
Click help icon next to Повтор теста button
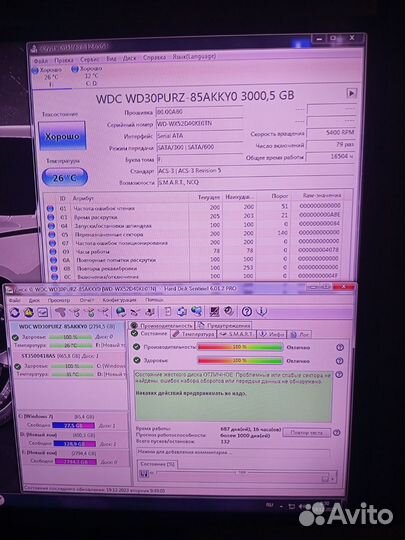(337, 433)
